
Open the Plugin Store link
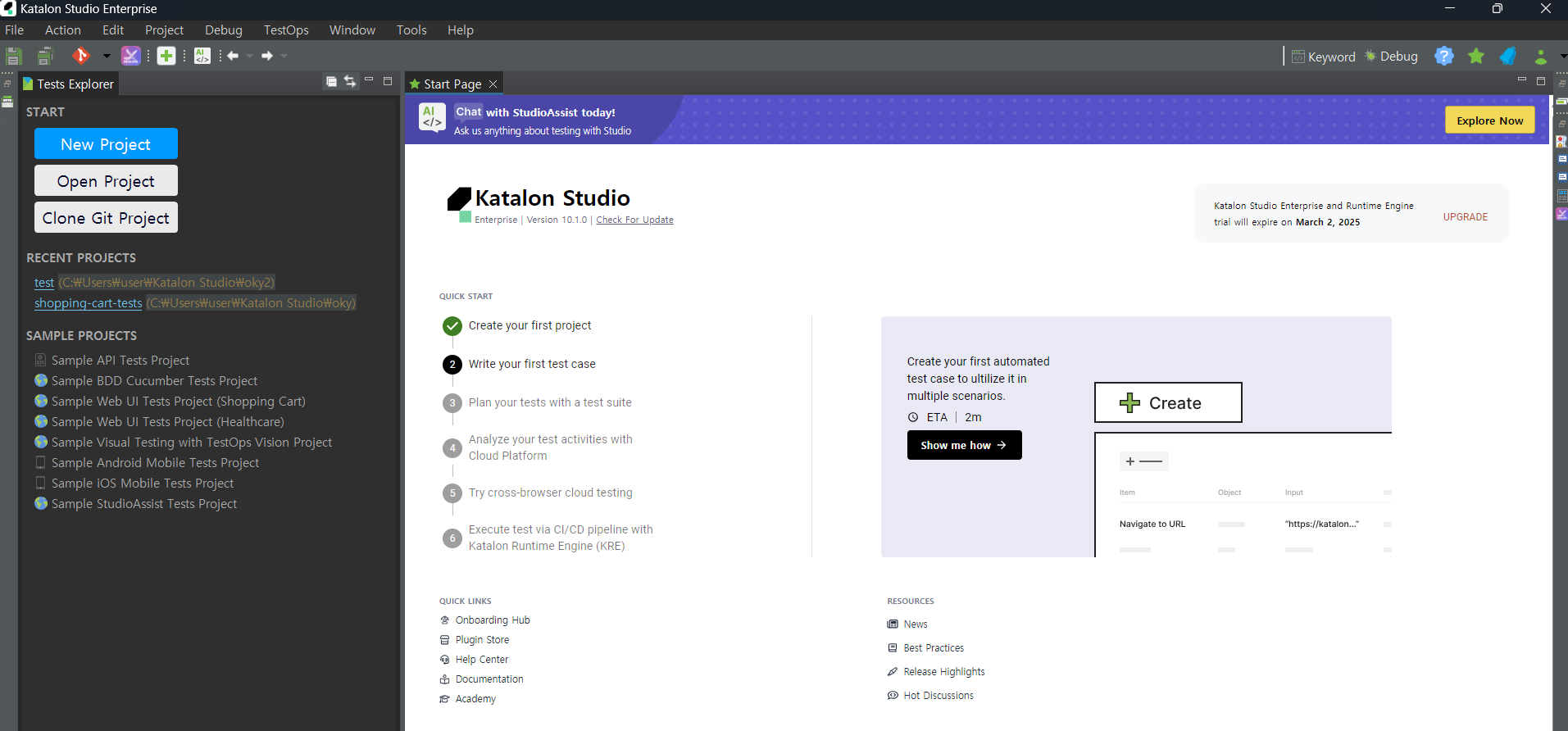[482, 640]
